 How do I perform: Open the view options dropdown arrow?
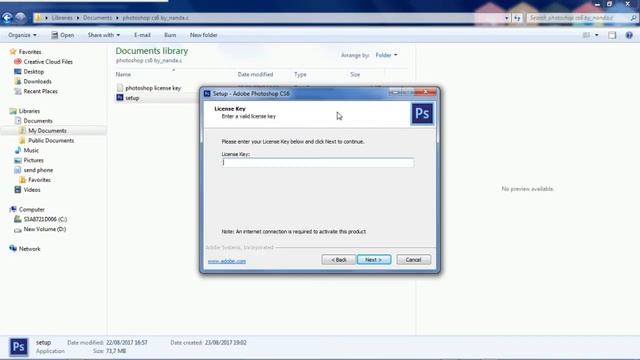[x=597, y=35]
